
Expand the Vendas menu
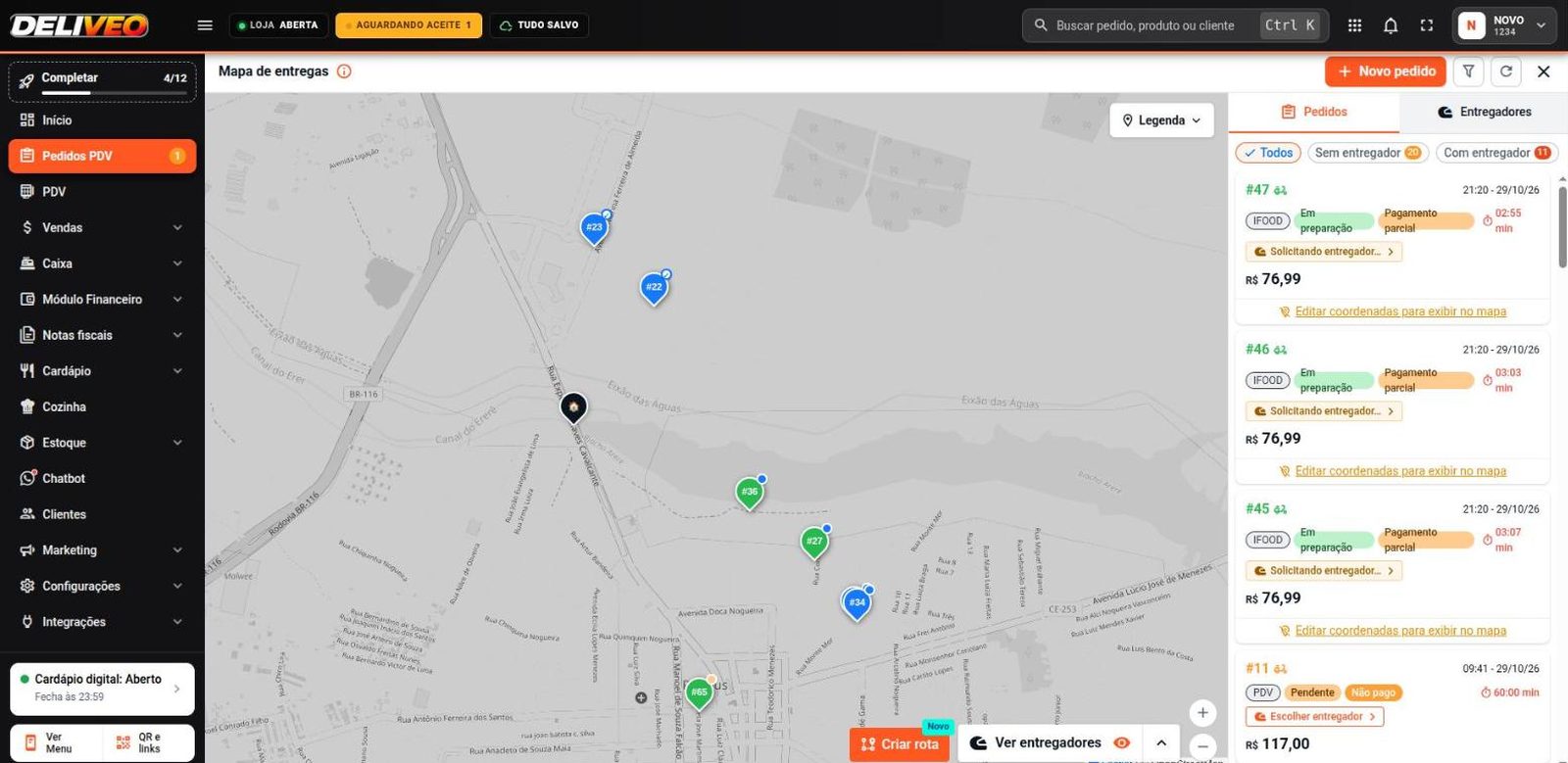coord(102,227)
